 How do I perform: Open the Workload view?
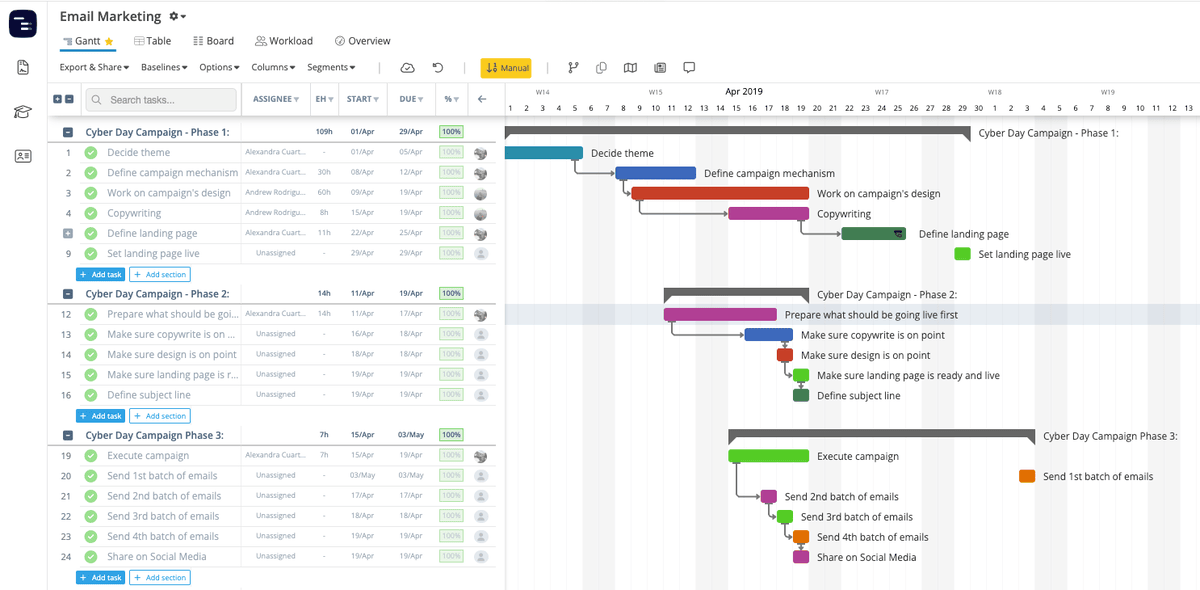283,41
